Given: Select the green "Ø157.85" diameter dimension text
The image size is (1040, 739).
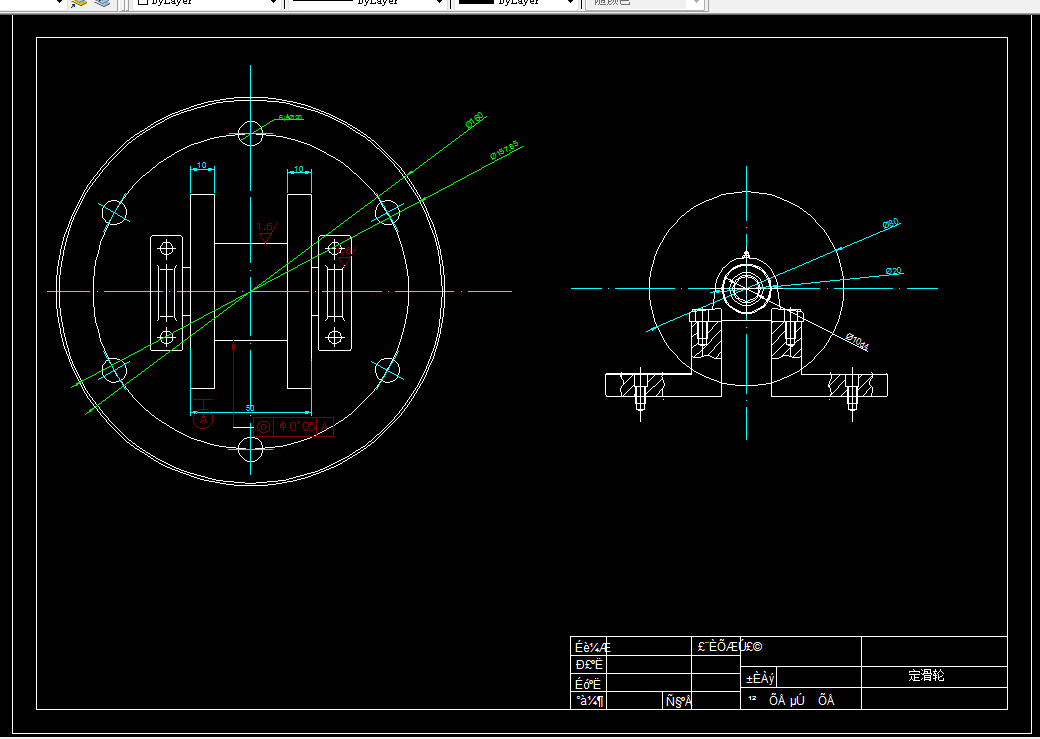Looking at the screenshot, I should click(x=505, y=151).
